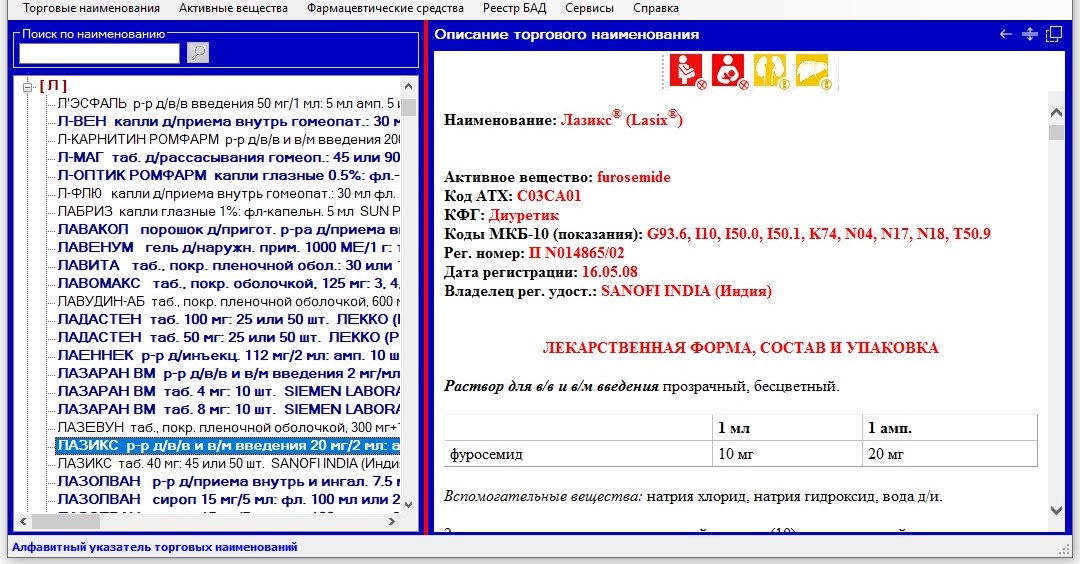Select ЛАВЕНУМ гель д/наружн. прим. row
The height and width of the screenshot is (564, 1080).
click(x=228, y=247)
